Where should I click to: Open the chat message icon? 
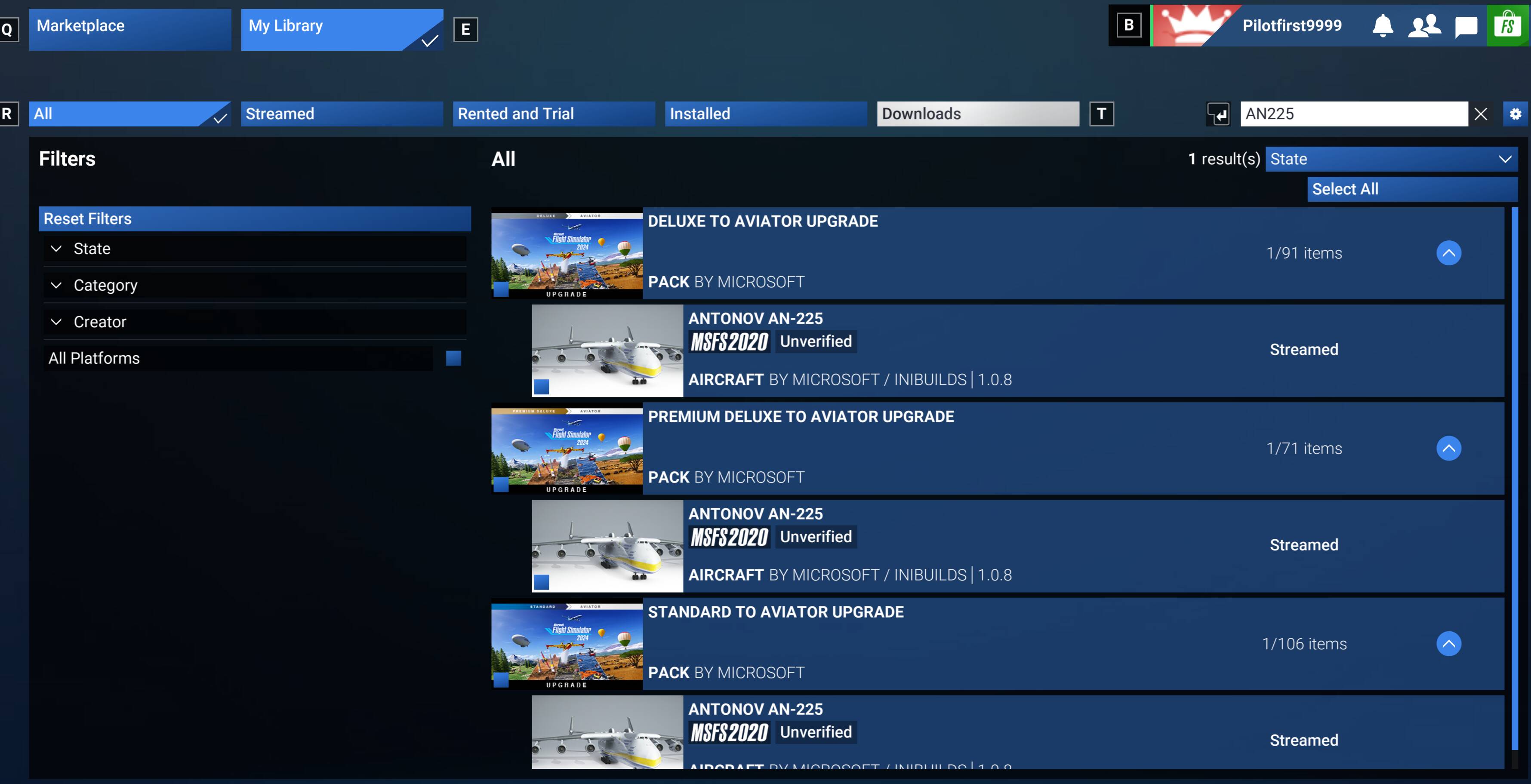1466,27
